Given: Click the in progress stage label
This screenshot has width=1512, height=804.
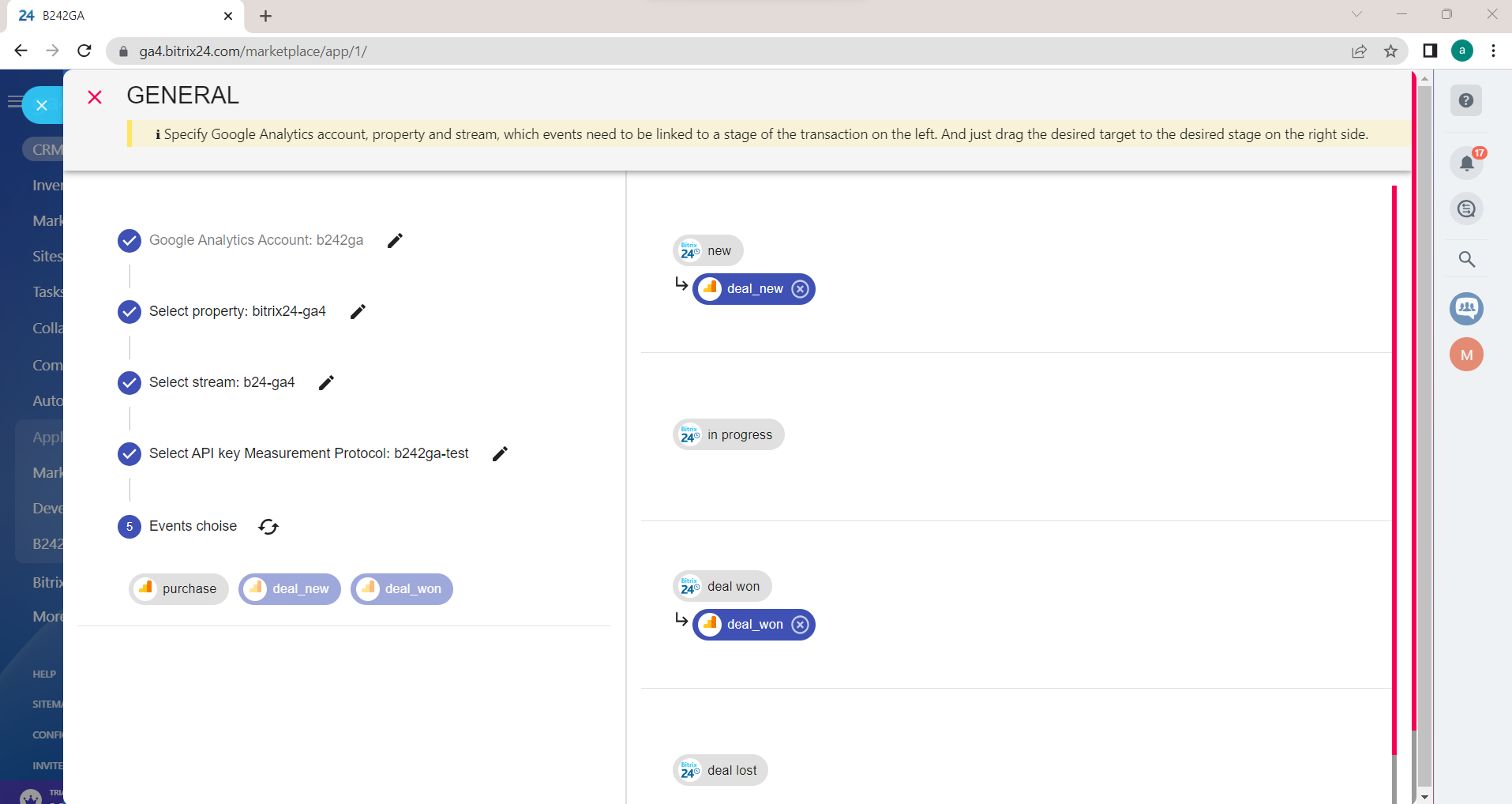Looking at the screenshot, I should [x=728, y=435].
